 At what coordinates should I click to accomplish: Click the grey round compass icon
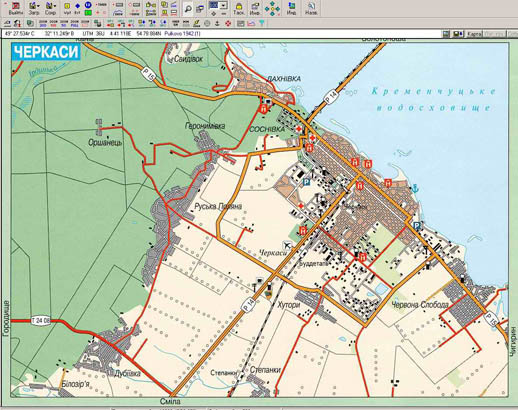(207, 23)
